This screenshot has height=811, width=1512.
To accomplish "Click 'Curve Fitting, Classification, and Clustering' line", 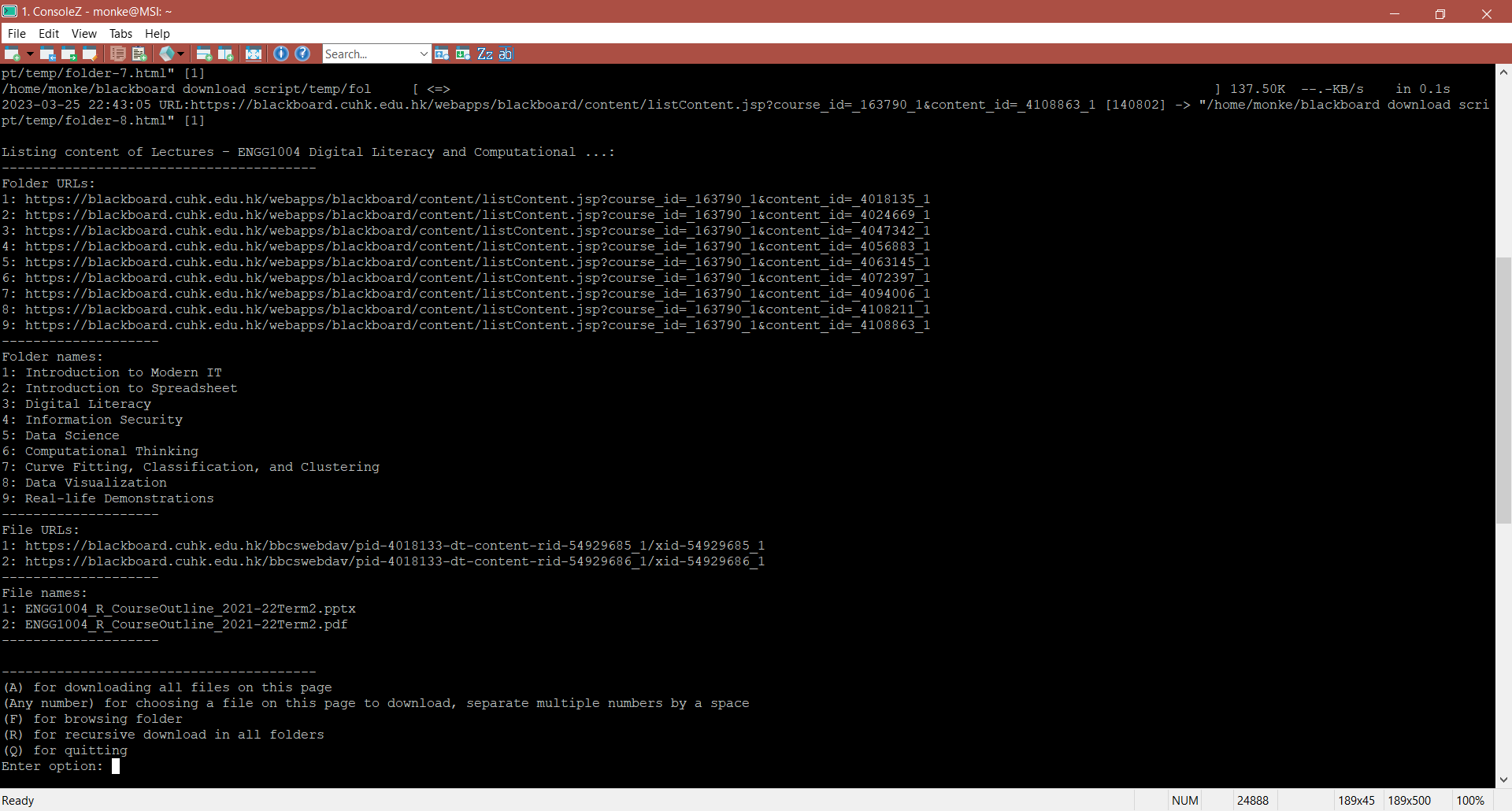I will click(x=191, y=467).
